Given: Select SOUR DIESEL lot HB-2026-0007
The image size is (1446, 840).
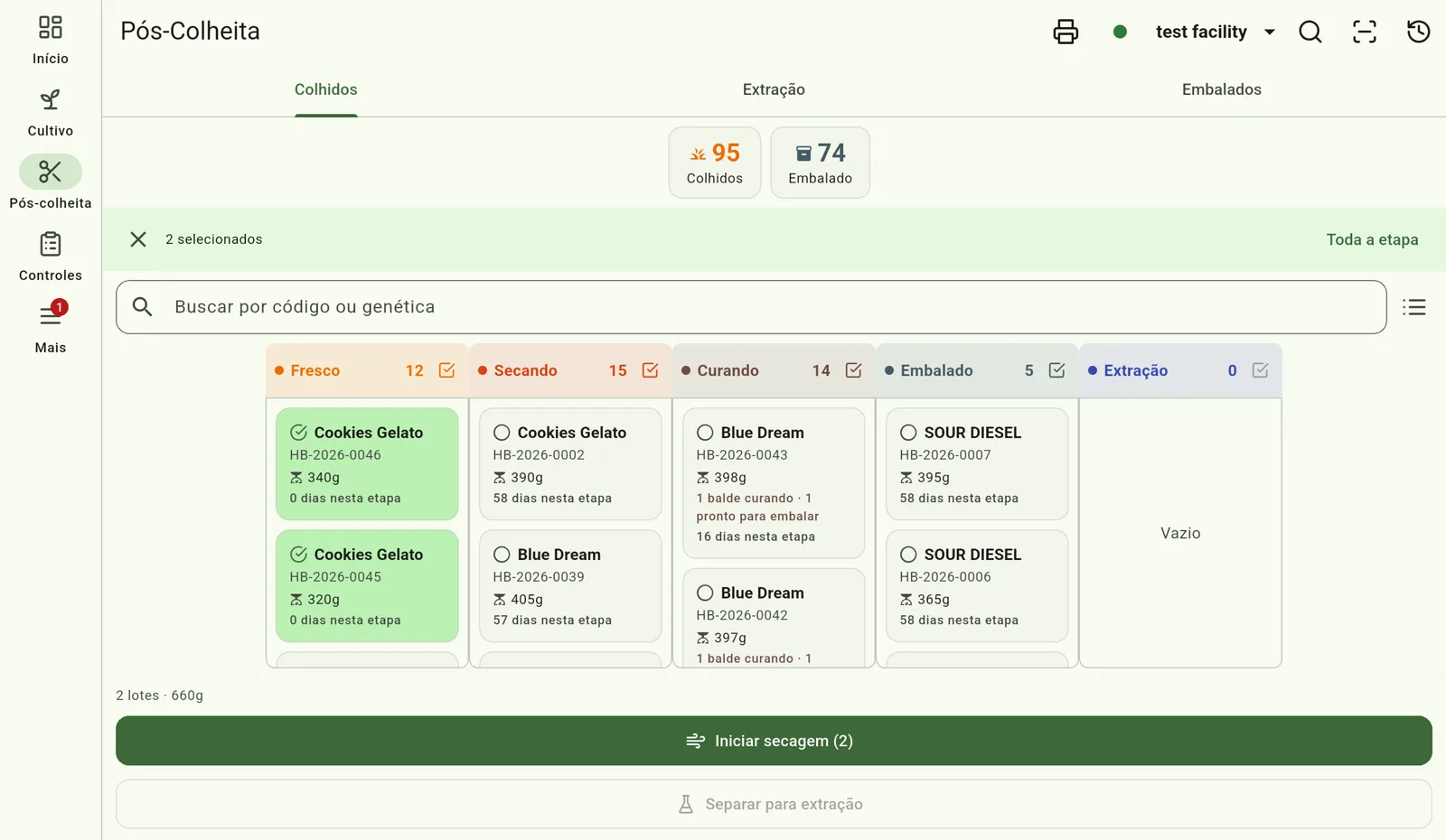Looking at the screenshot, I should 977,463.
